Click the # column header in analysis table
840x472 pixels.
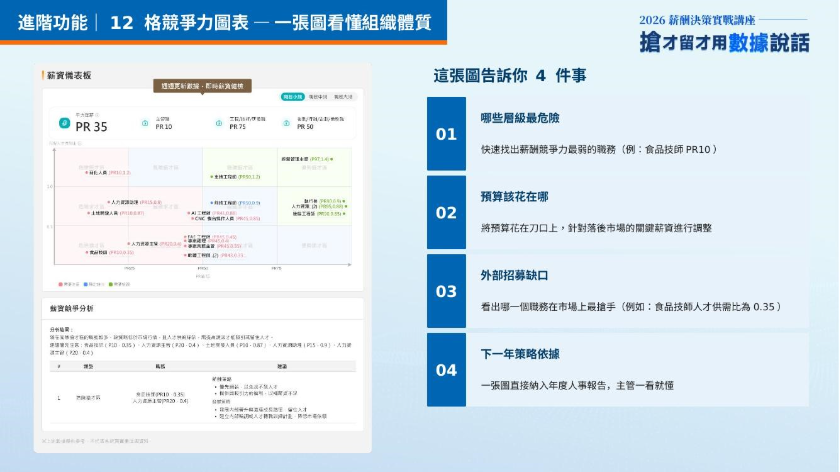click(59, 366)
